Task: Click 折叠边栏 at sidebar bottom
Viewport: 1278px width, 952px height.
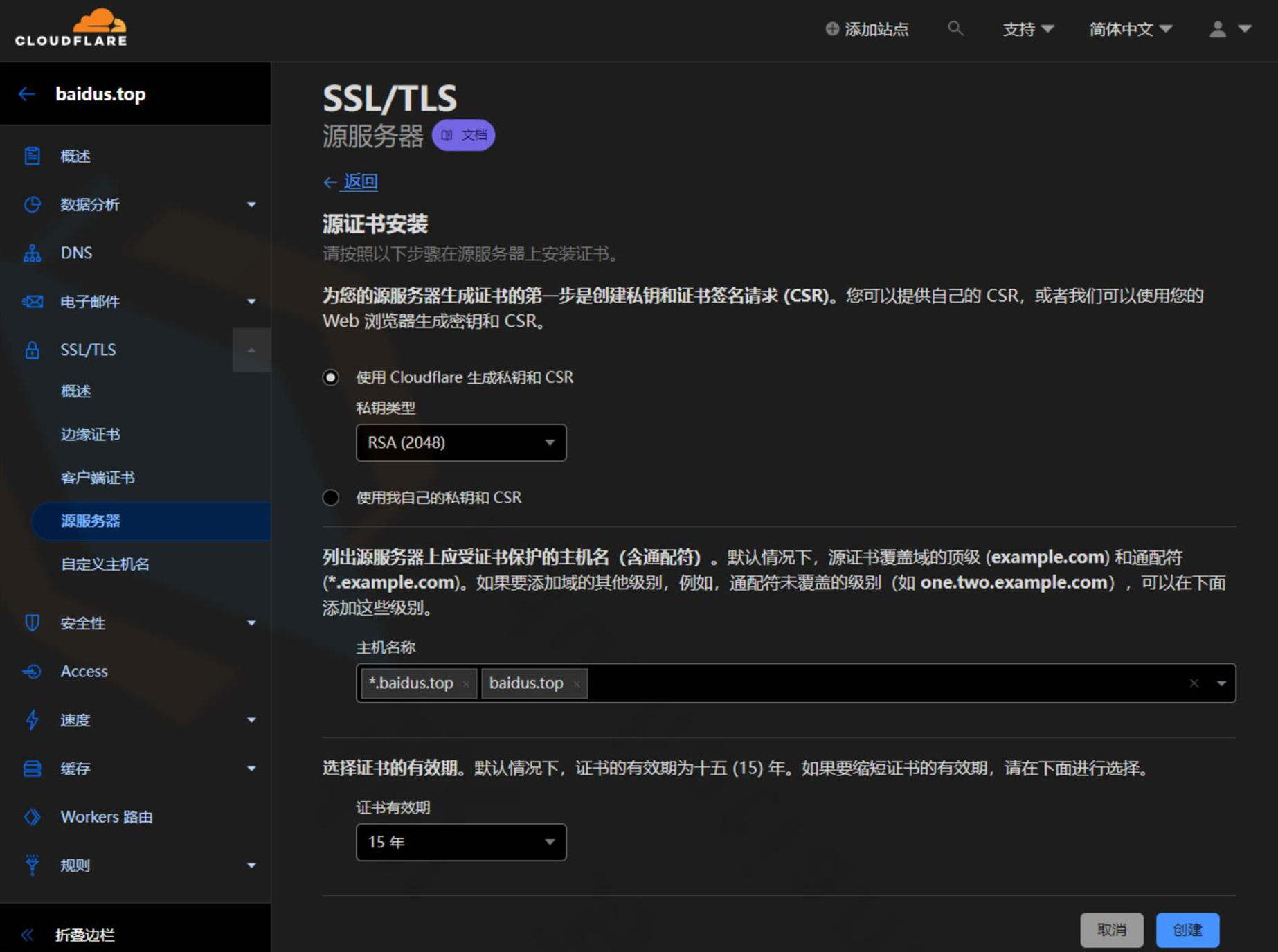Action: click(x=84, y=935)
